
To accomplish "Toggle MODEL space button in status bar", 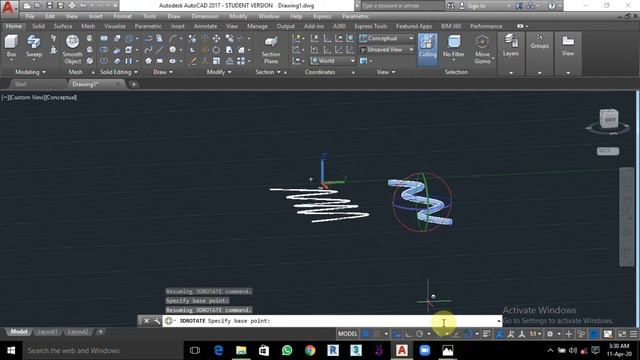I will (x=347, y=334).
